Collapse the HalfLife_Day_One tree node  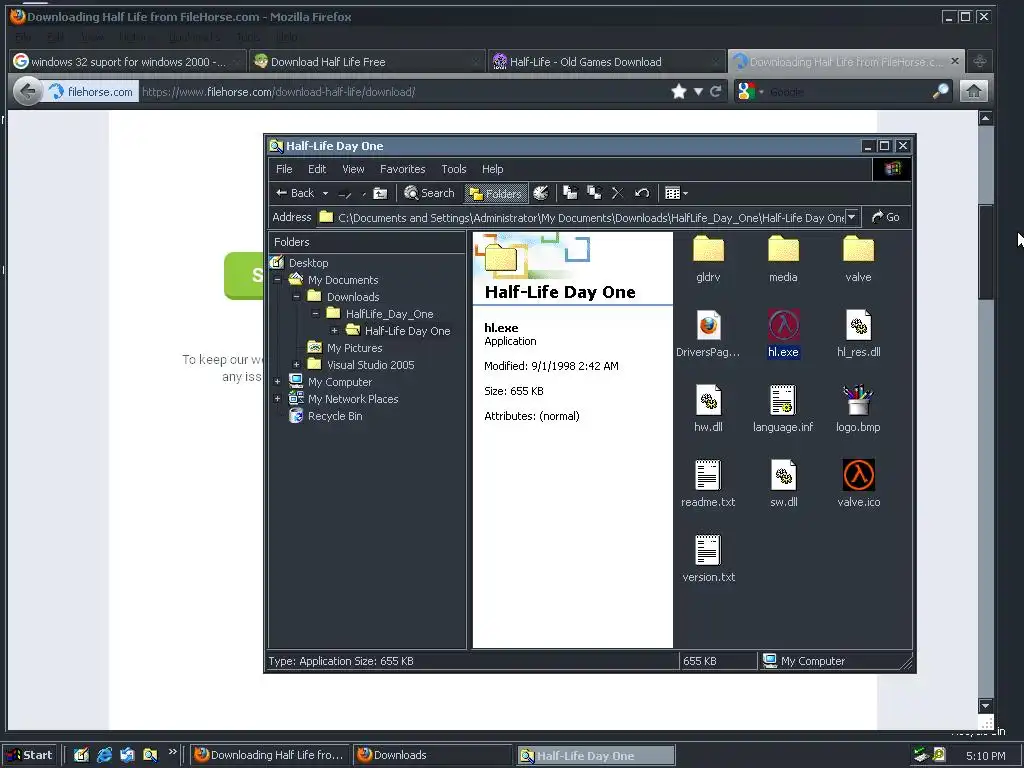315,313
